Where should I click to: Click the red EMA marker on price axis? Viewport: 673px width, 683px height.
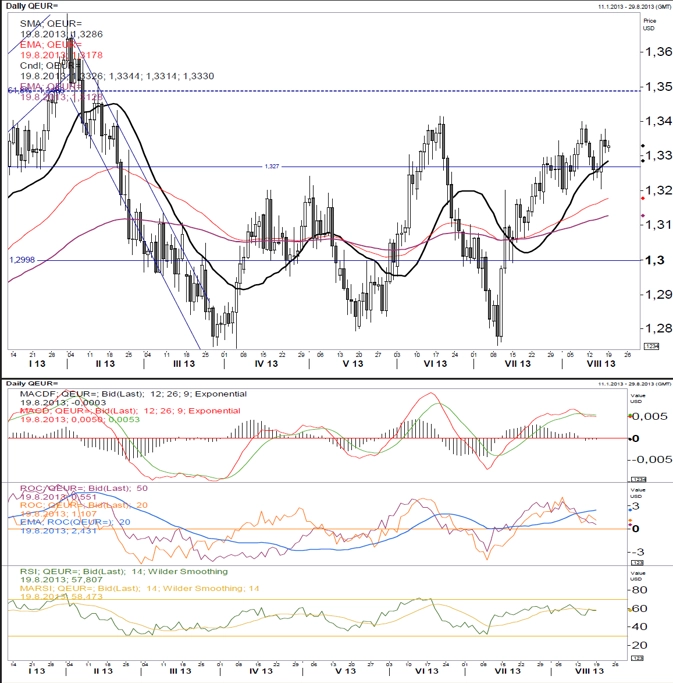[643, 199]
